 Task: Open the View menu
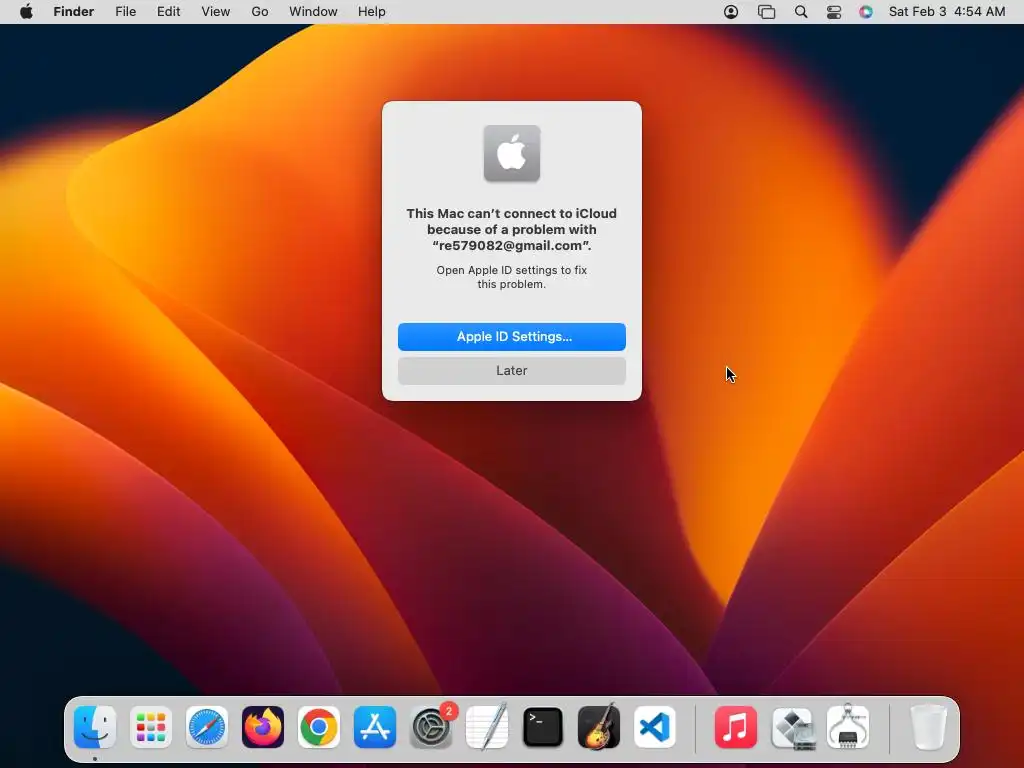[216, 12]
